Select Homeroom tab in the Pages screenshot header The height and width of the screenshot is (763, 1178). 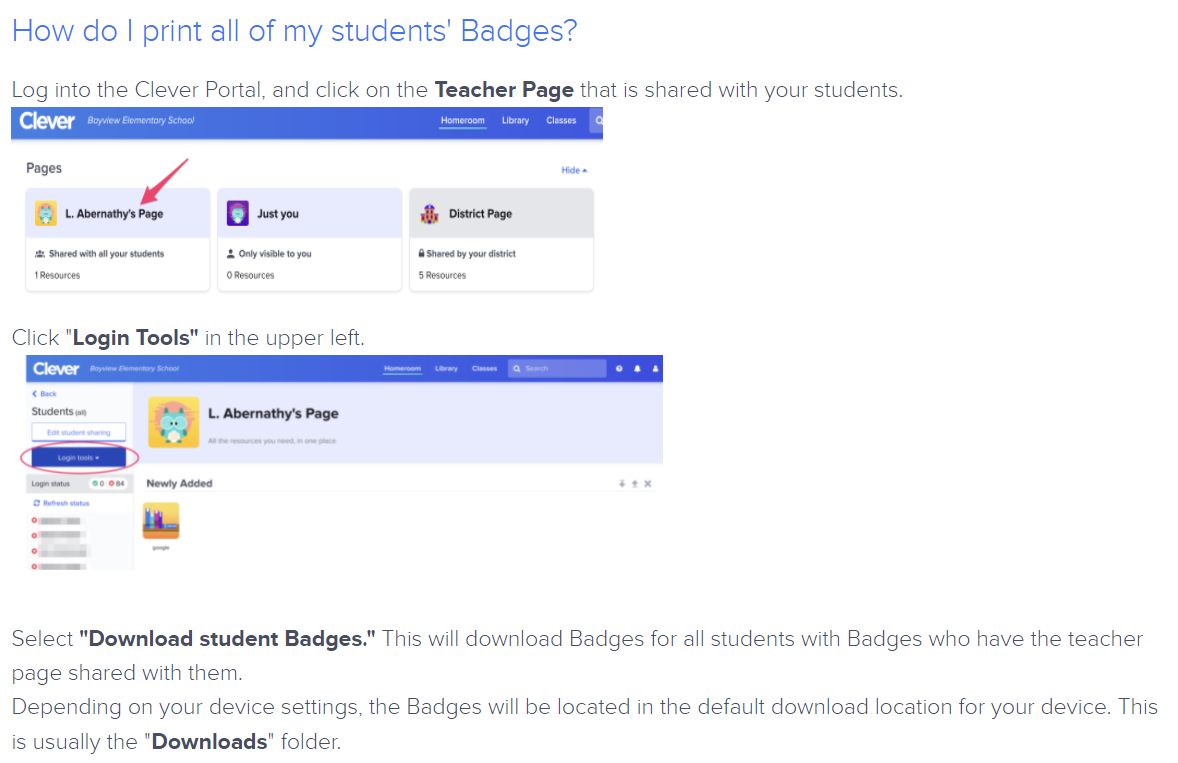pos(463,121)
